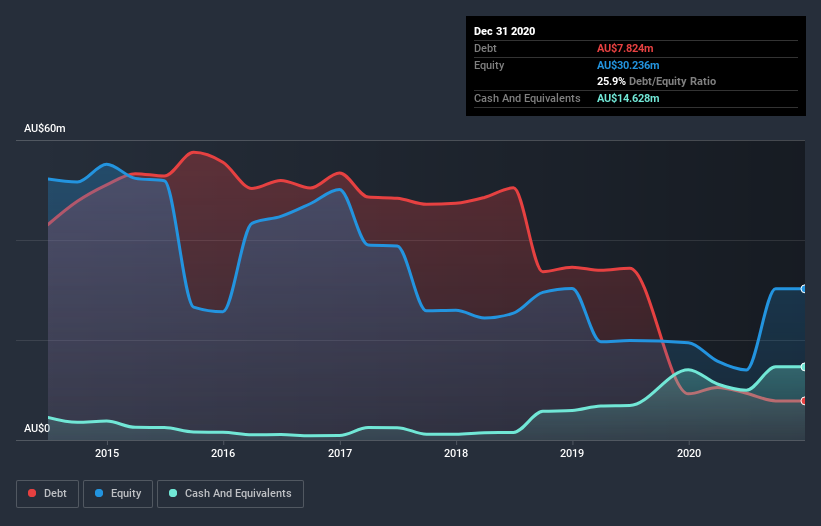Toggle the Cash And Equivalents legend button
Screen dimensions: 821x526
click(x=230, y=494)
